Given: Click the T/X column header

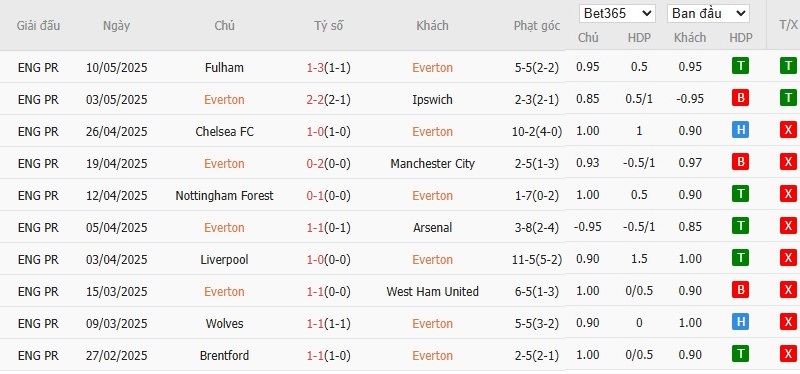Looking at the screenshot, I should (x=788, y=26).
